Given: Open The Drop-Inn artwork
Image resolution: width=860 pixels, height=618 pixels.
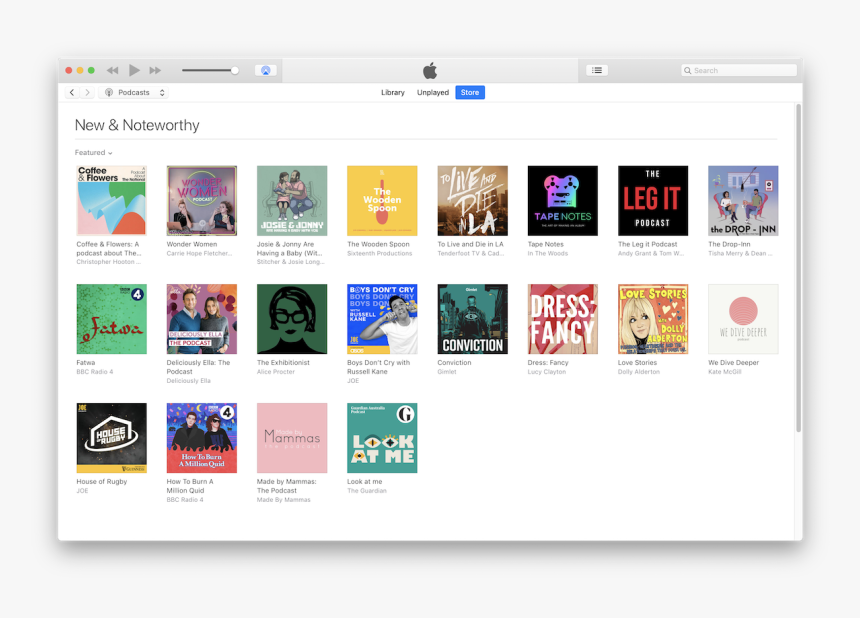Looking at the screenshot, I should click(743, 201).
